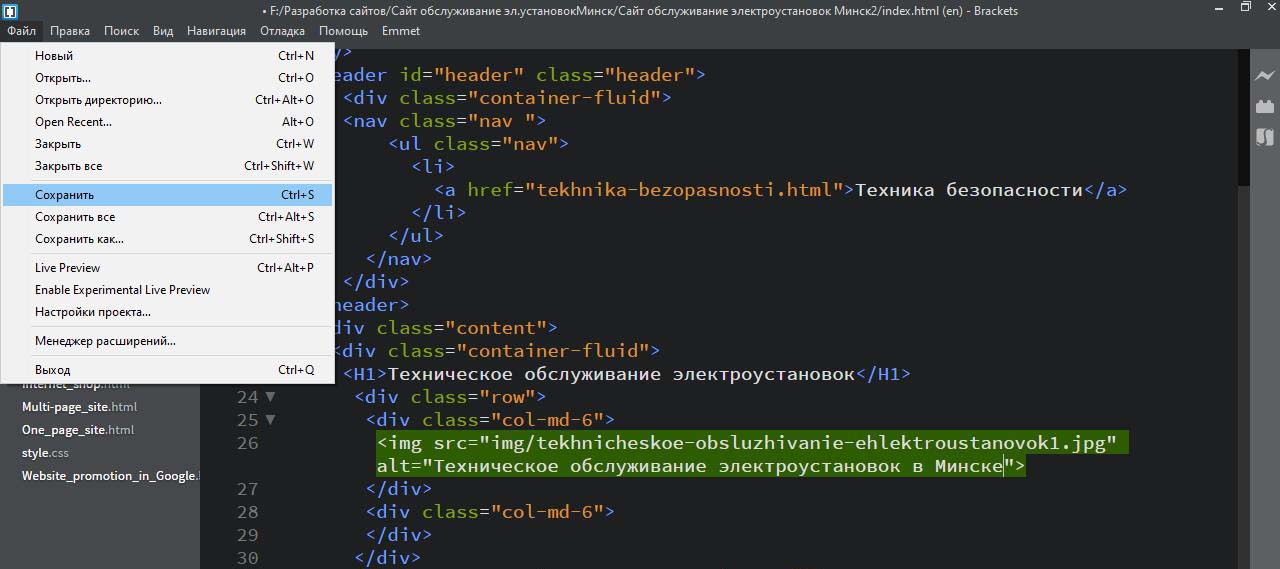
Task: Open the Emmet menu
Action: coord(401,31)
